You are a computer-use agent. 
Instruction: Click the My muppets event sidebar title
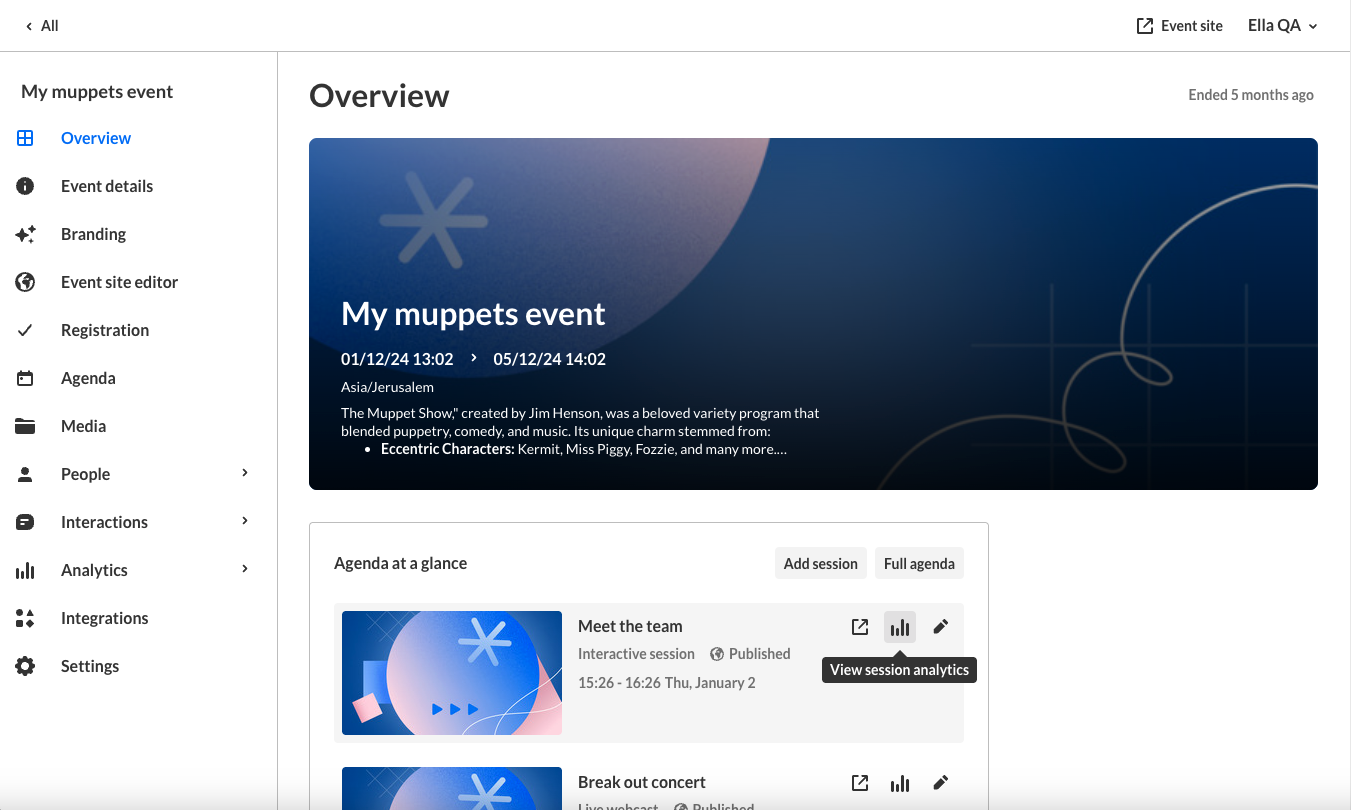click(97, 92)
